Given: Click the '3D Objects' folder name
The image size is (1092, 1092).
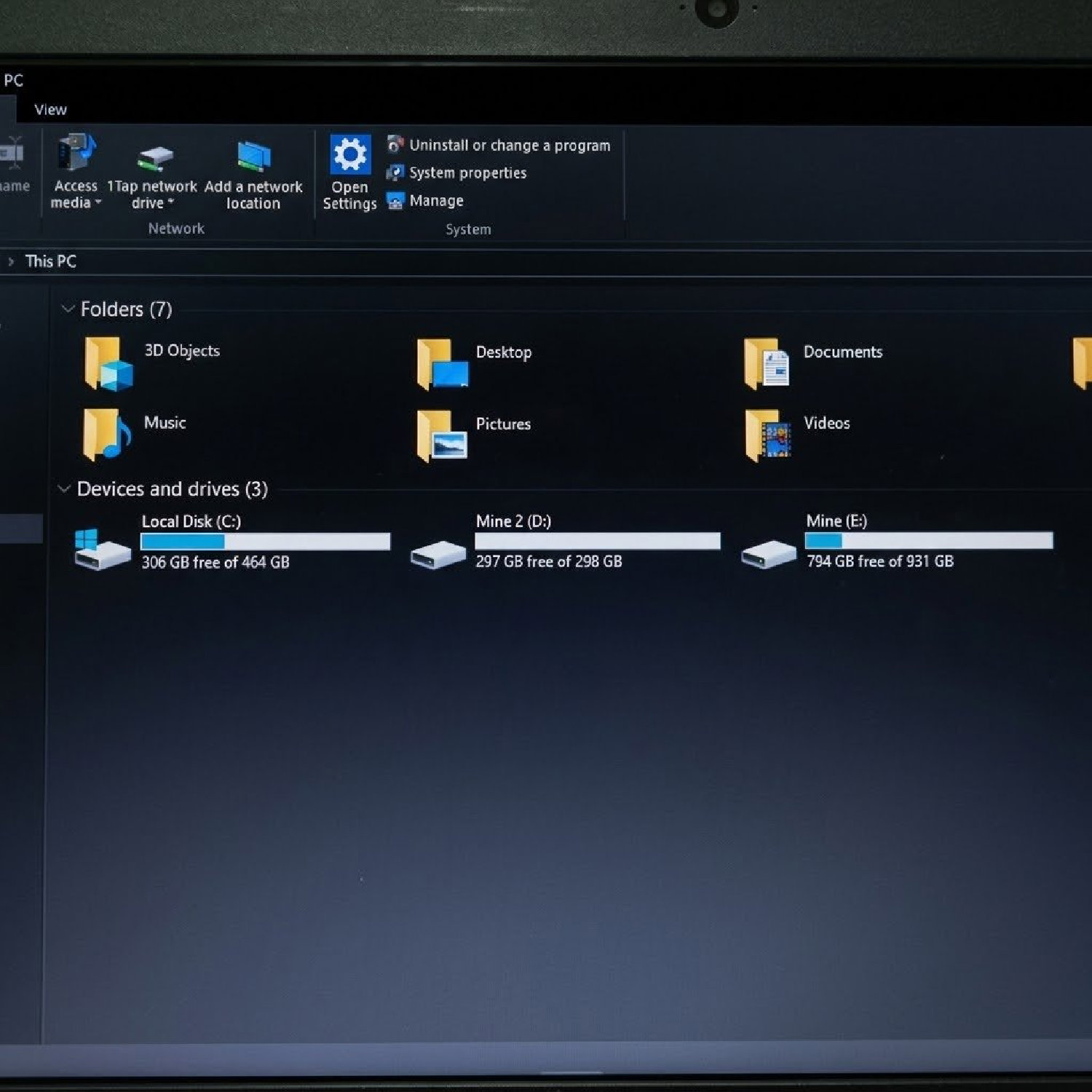Looking at the screenshot, I should pyautogui.click(x=182, y=350).
